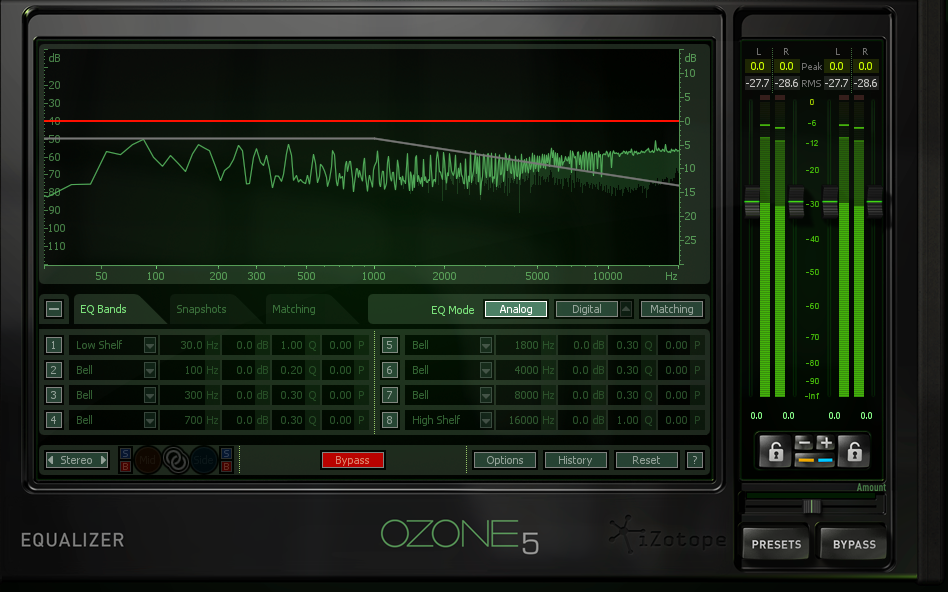Click the global BYPASS button
Image resolution: width=948 pixels, height=592 pixels.
point(854,544)
